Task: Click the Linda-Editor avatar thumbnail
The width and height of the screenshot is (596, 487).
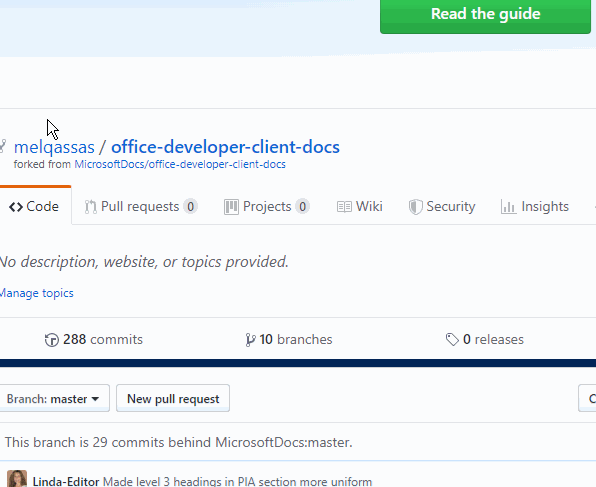Action: pos(17,479)
